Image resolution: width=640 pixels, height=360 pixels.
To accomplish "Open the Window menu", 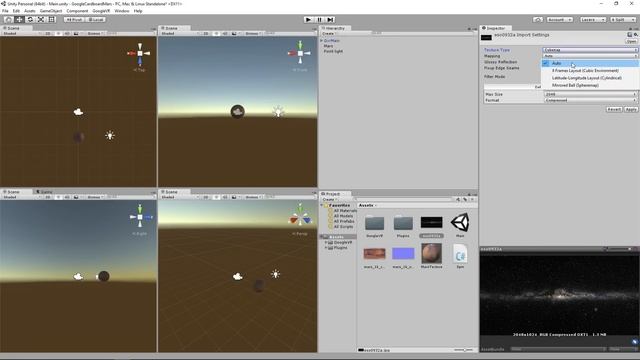I will pyautogui.click(x=122, y=11).
